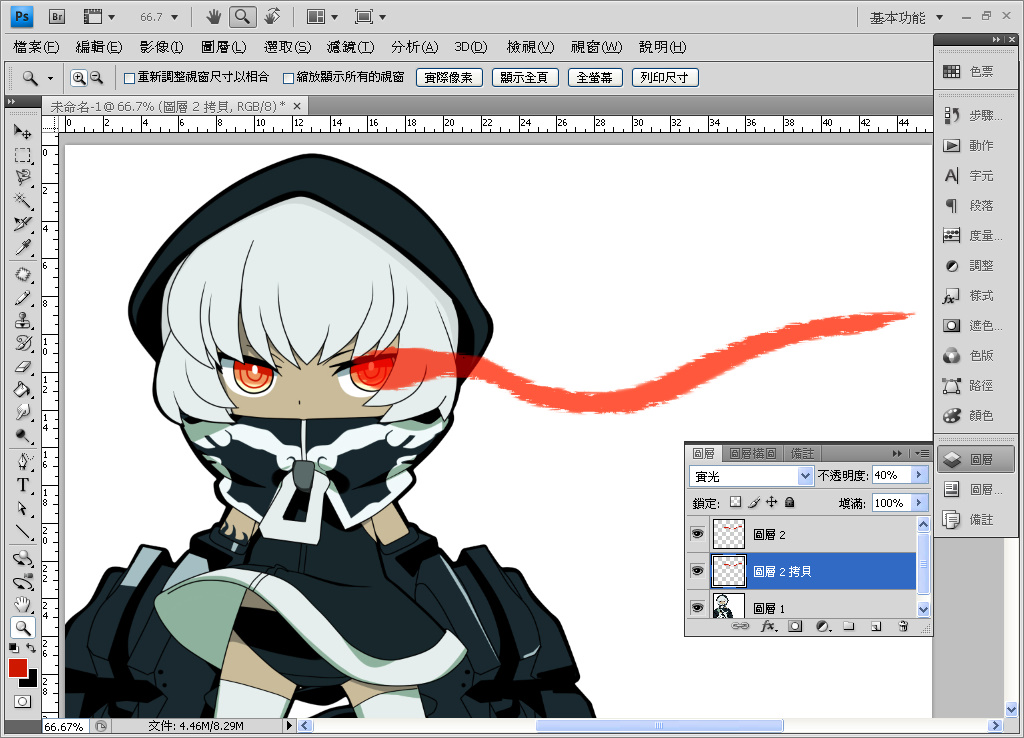
Task: Click the delete layer trash icon
Action: pos(902,627)
